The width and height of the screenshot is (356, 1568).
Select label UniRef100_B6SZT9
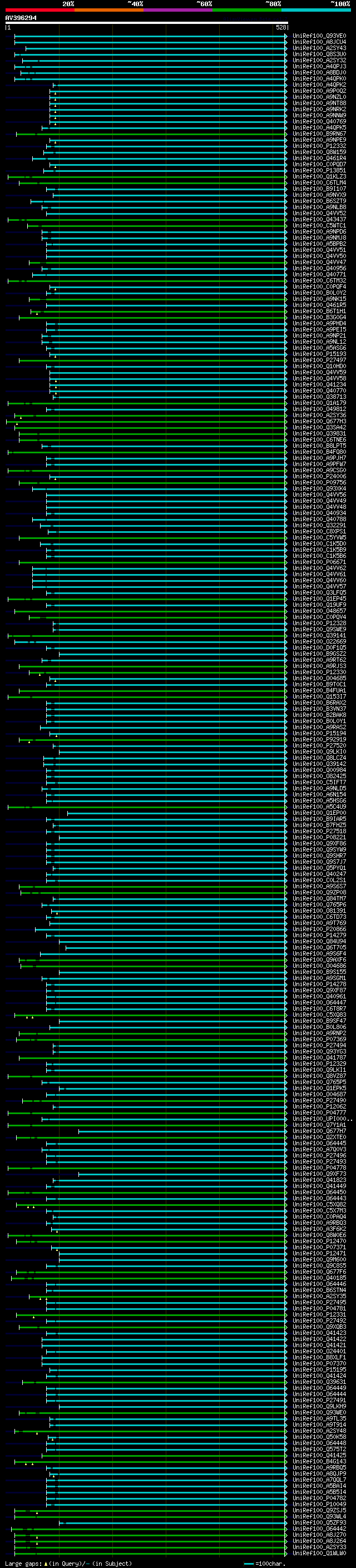click(319, 201)
